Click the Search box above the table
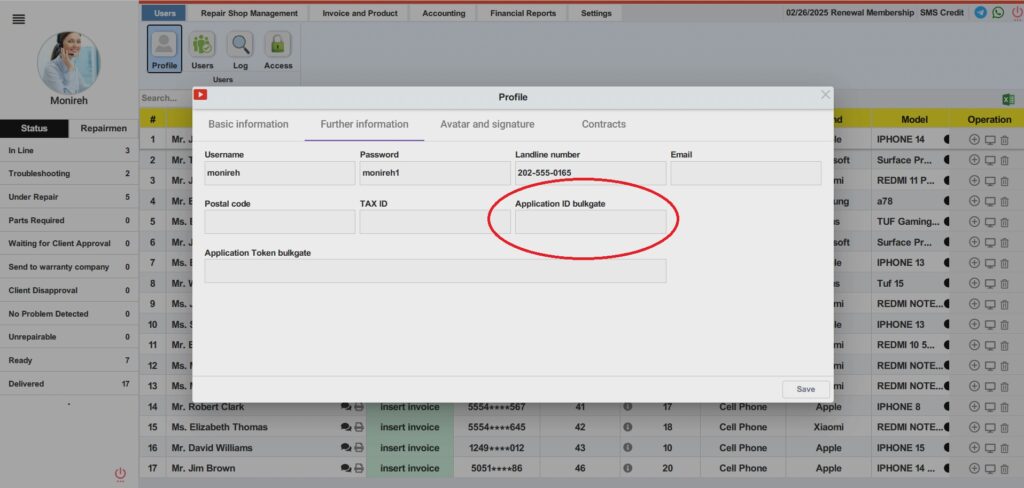 [166, 98]
